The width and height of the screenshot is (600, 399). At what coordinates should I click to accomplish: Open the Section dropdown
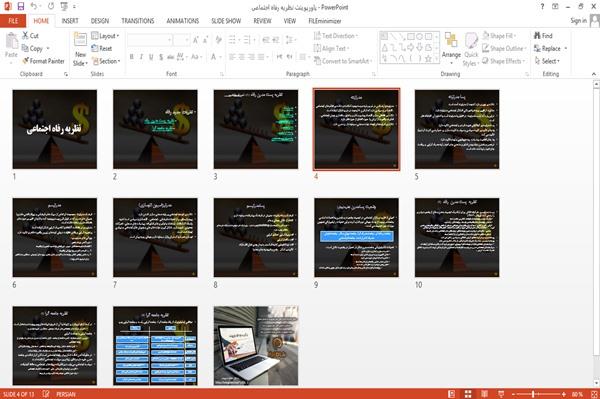tap(106, 61)
